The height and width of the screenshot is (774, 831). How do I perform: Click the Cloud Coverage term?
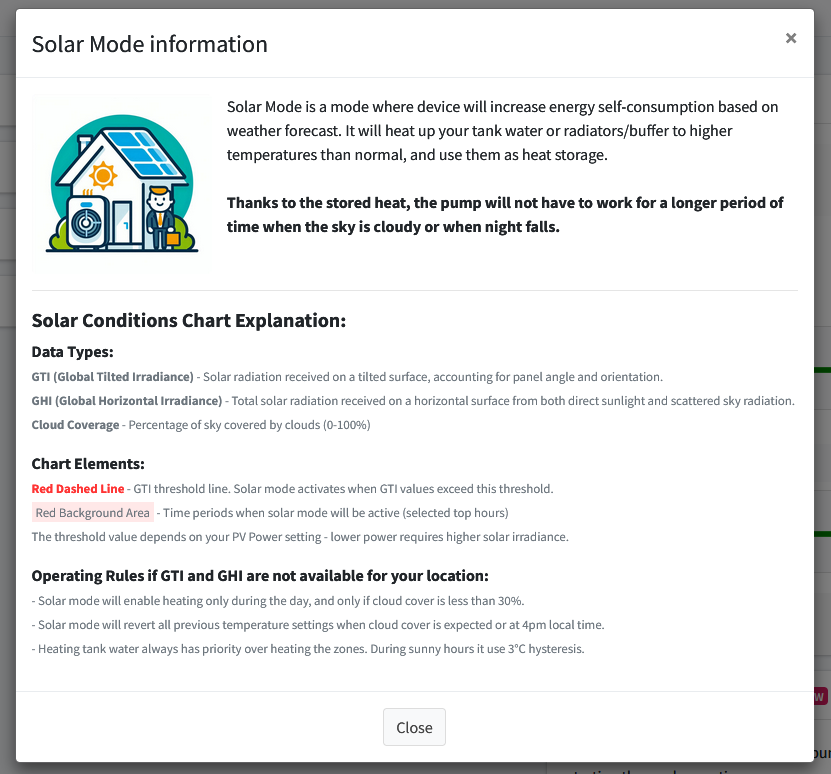click(x=76, y=425)
